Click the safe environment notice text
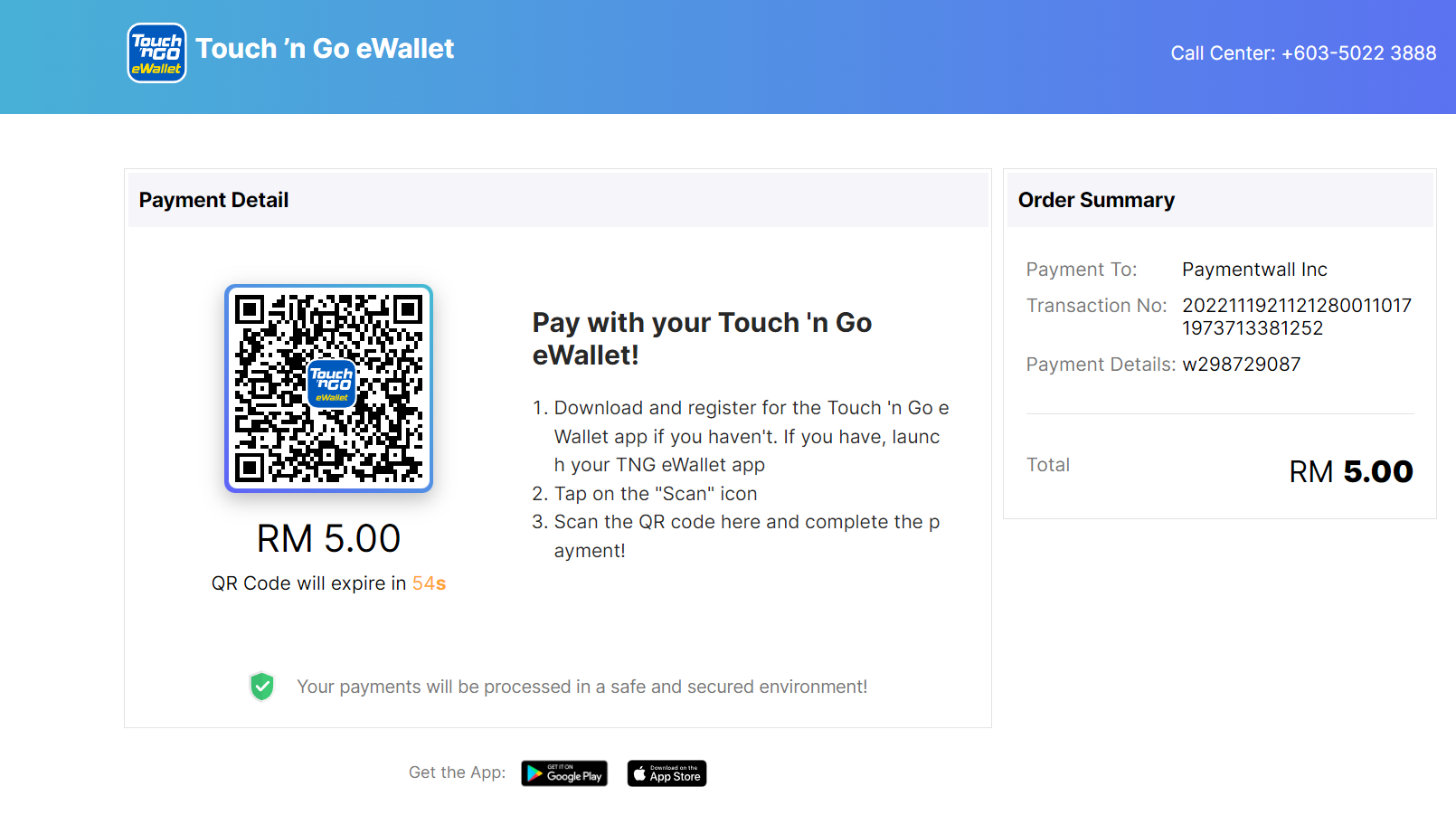This screenshot has width=1456, height=834. [581, 687]
